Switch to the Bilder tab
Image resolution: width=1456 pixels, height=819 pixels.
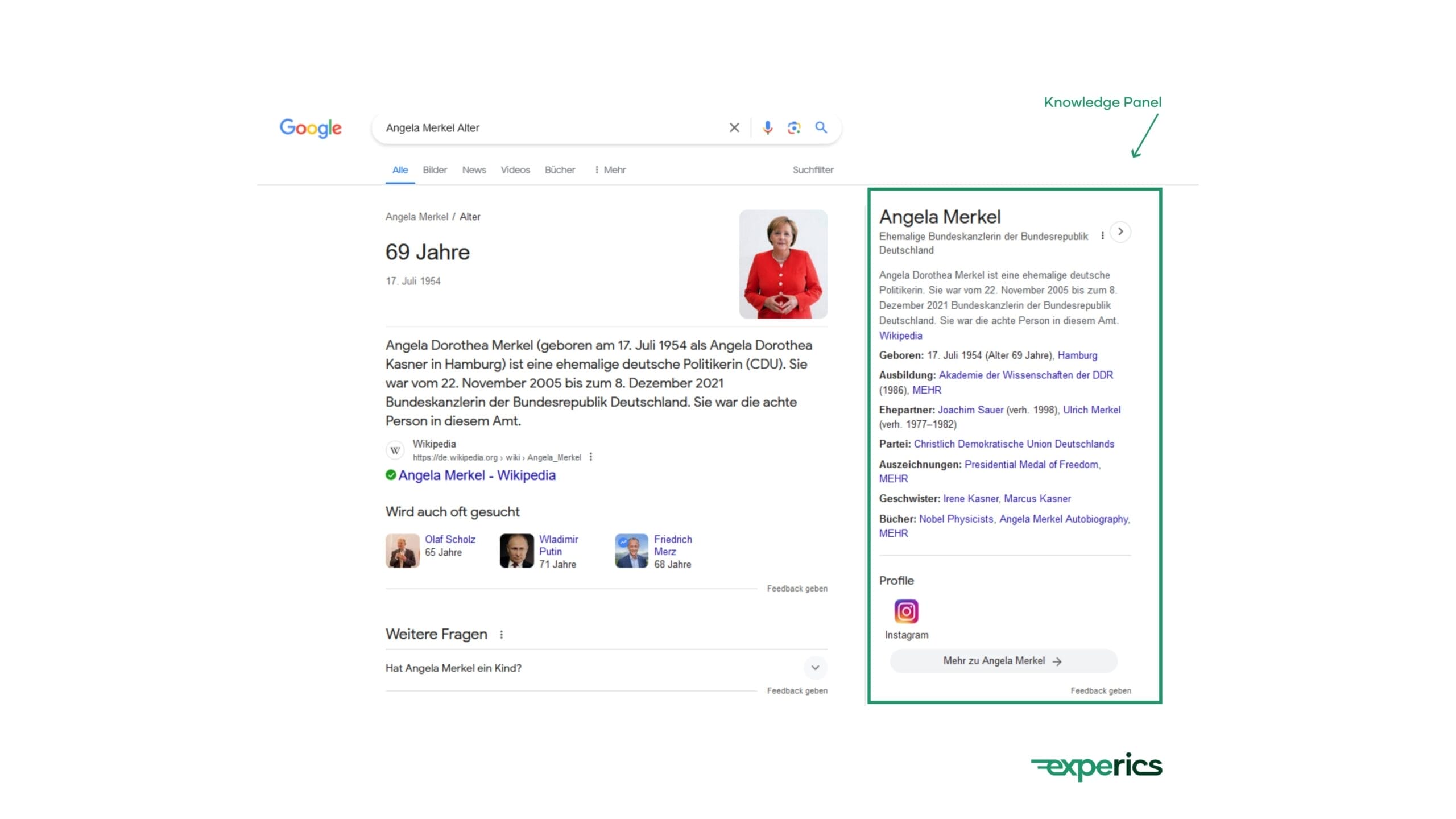435,169
